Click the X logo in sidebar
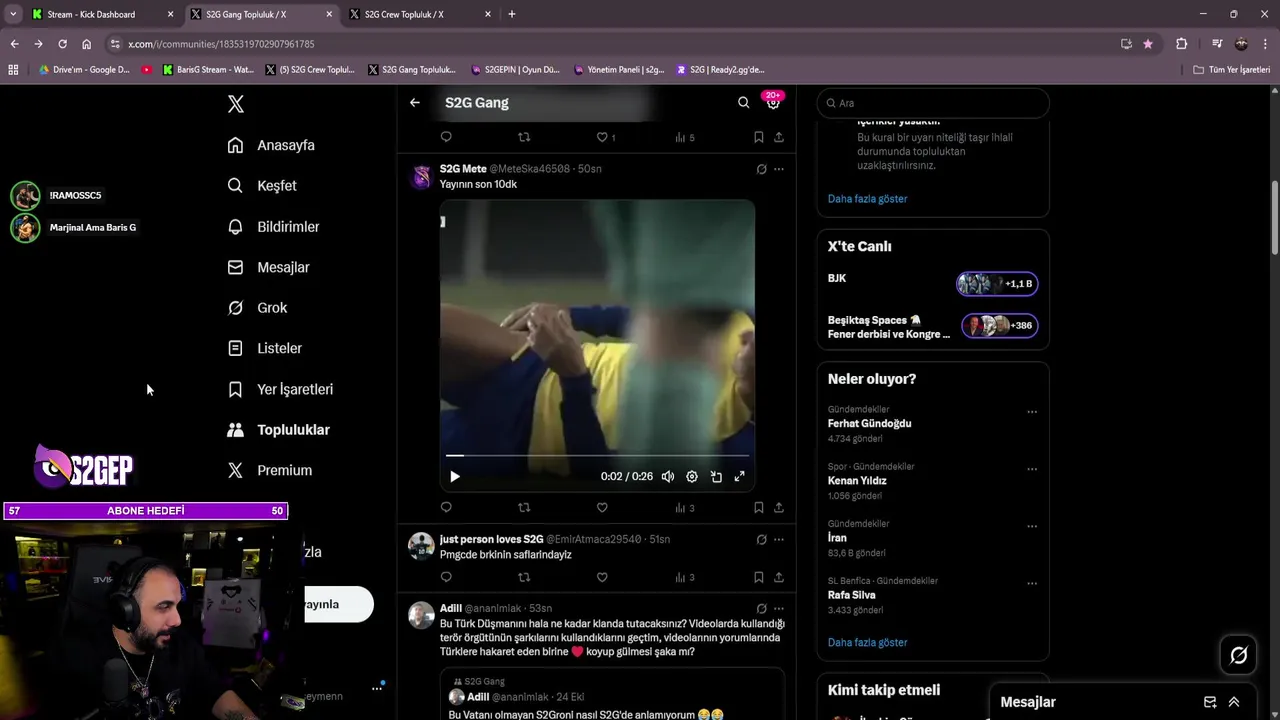Image resolution: width=1280 pixels, height=720 pixels. (x=235, y=104)
